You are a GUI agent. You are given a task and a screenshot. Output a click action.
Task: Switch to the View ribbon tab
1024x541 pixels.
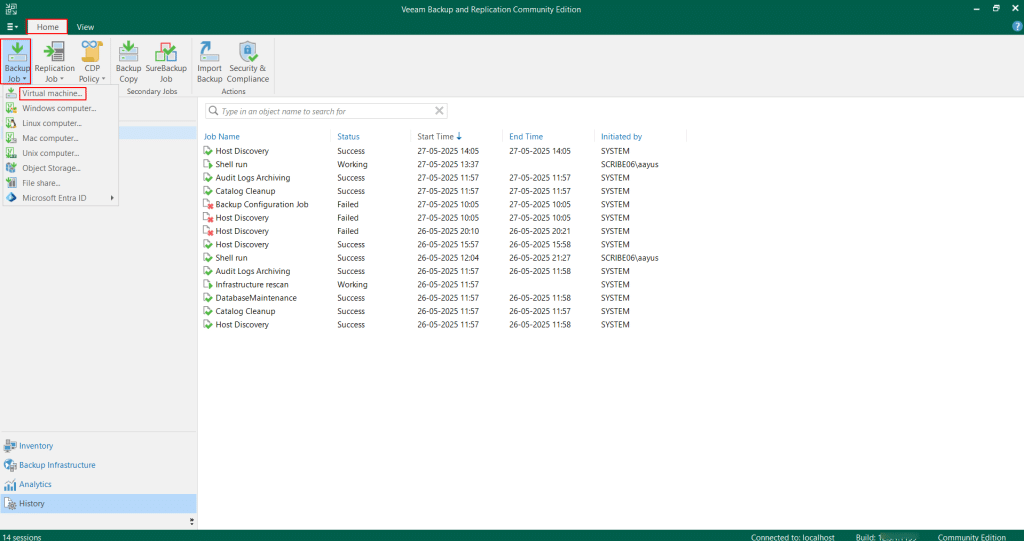click(85, 27)
